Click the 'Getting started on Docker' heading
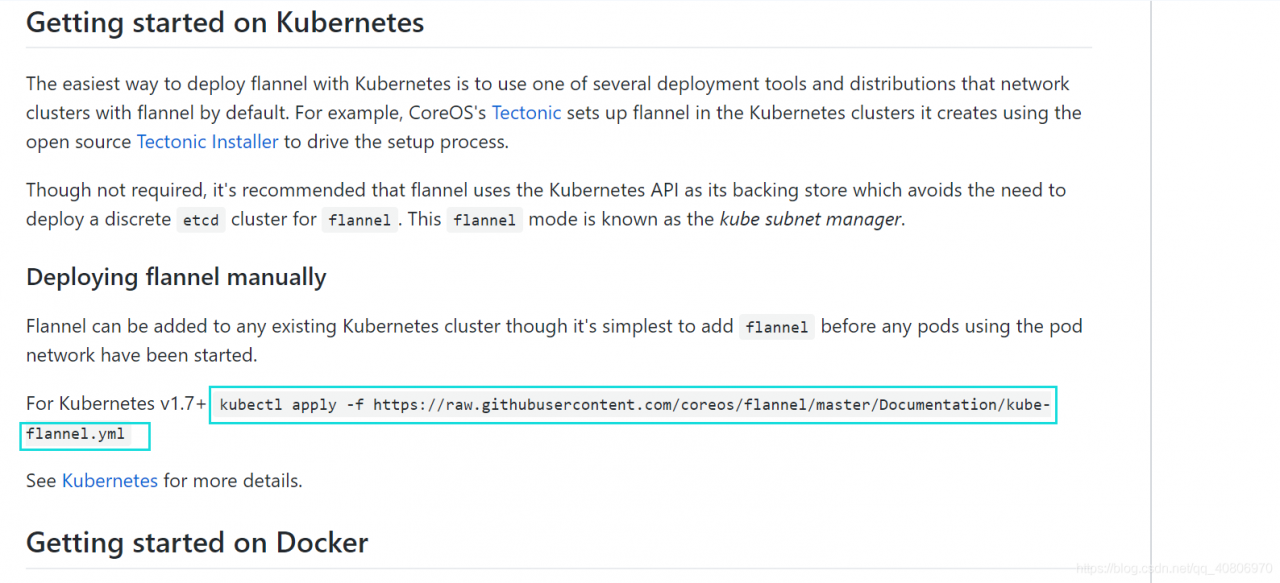 coord(197,542)
